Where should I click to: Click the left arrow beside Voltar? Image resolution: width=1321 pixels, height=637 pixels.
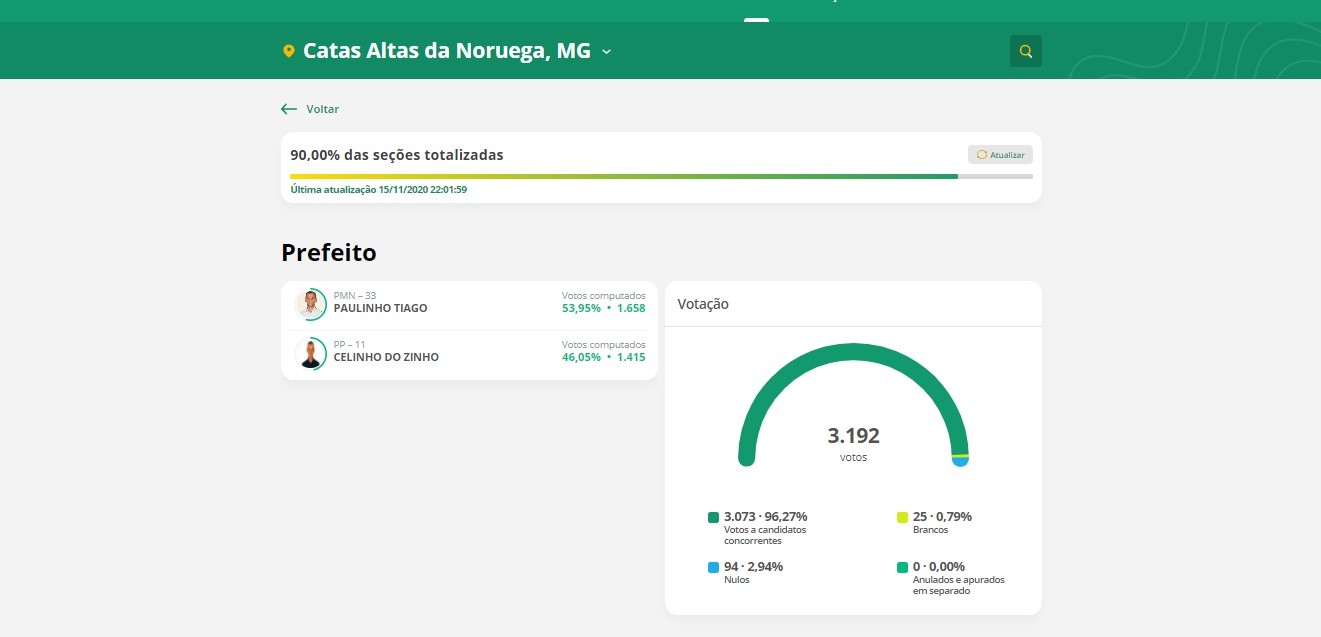point(289,109)
